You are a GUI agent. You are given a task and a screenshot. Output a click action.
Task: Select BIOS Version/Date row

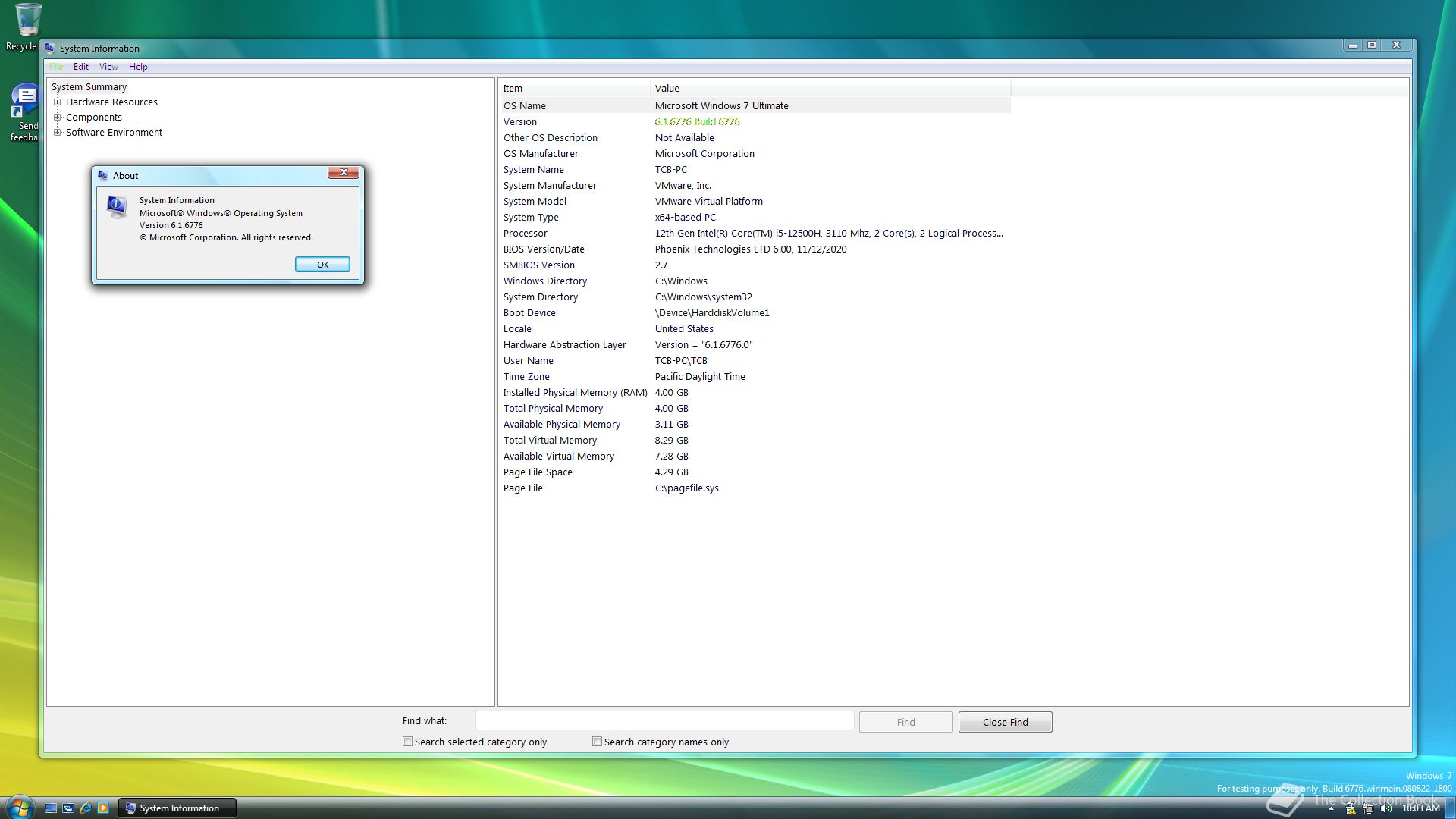pos(755,249)
